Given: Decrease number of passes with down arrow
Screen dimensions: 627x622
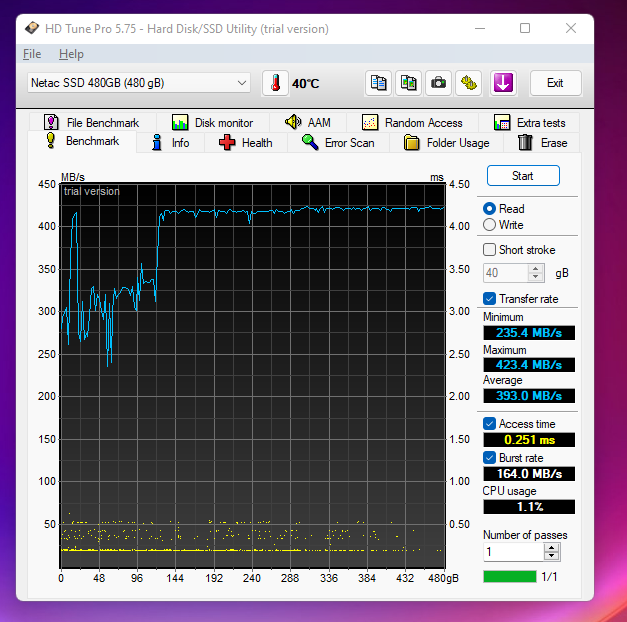Looking at the screenshot, I should [x=551, y=556].
